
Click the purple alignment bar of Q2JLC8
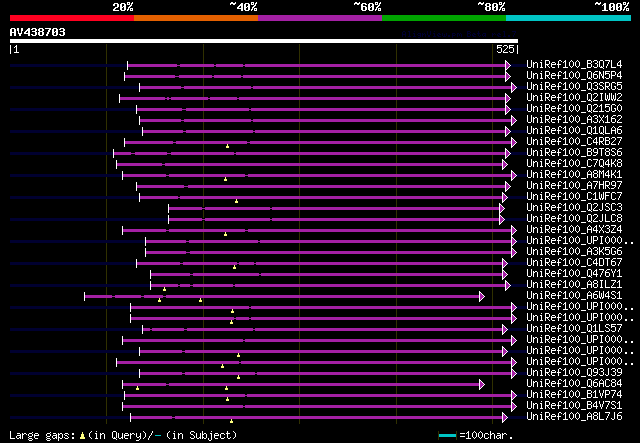coord(335,219)
